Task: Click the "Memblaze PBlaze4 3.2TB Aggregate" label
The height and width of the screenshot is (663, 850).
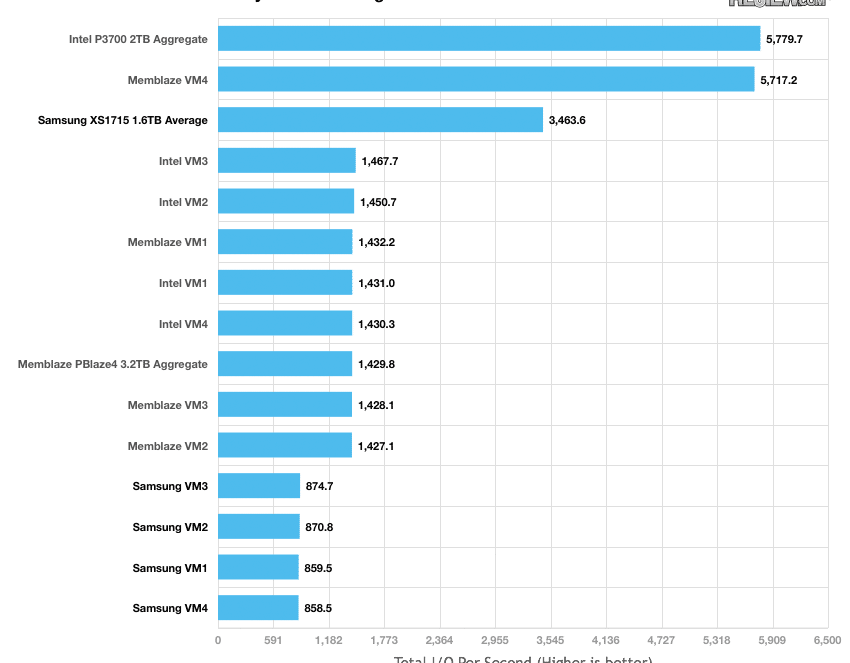Action: pyautogui.click(x=113, y=364)
